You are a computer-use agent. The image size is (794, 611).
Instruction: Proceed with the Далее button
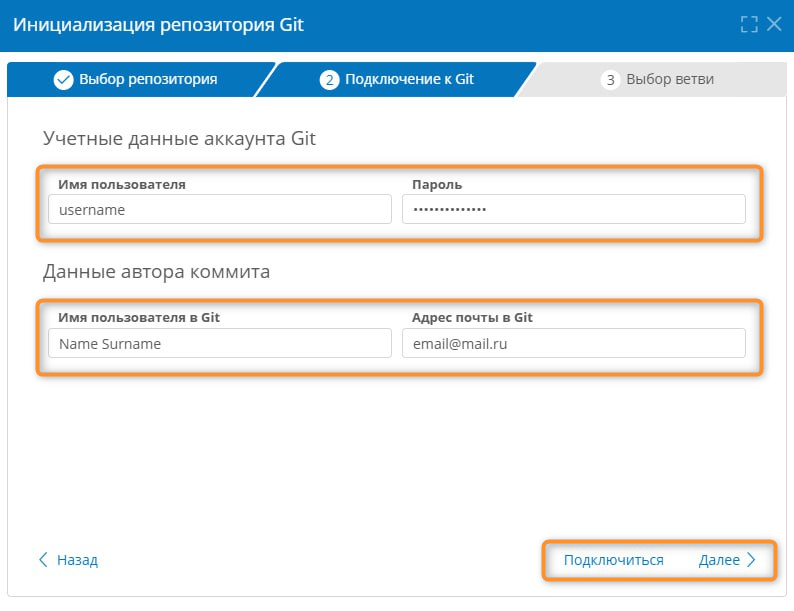pyautogui.click(x=727, y=560)
